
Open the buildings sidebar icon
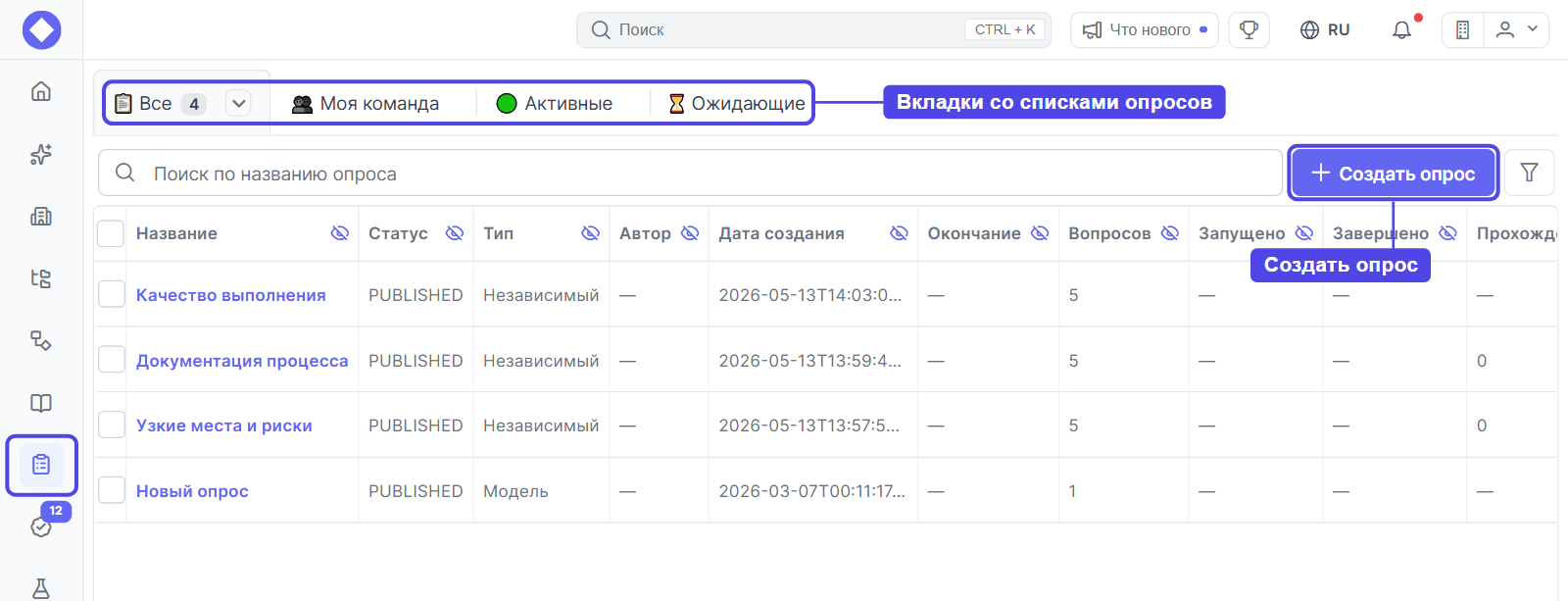(x=41, y=216)
